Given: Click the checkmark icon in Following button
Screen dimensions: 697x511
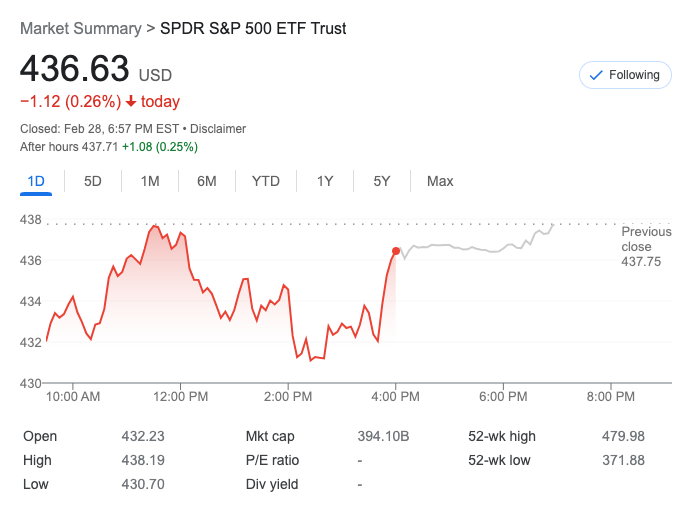Looking at the screenshot, I should pos(596,75).
